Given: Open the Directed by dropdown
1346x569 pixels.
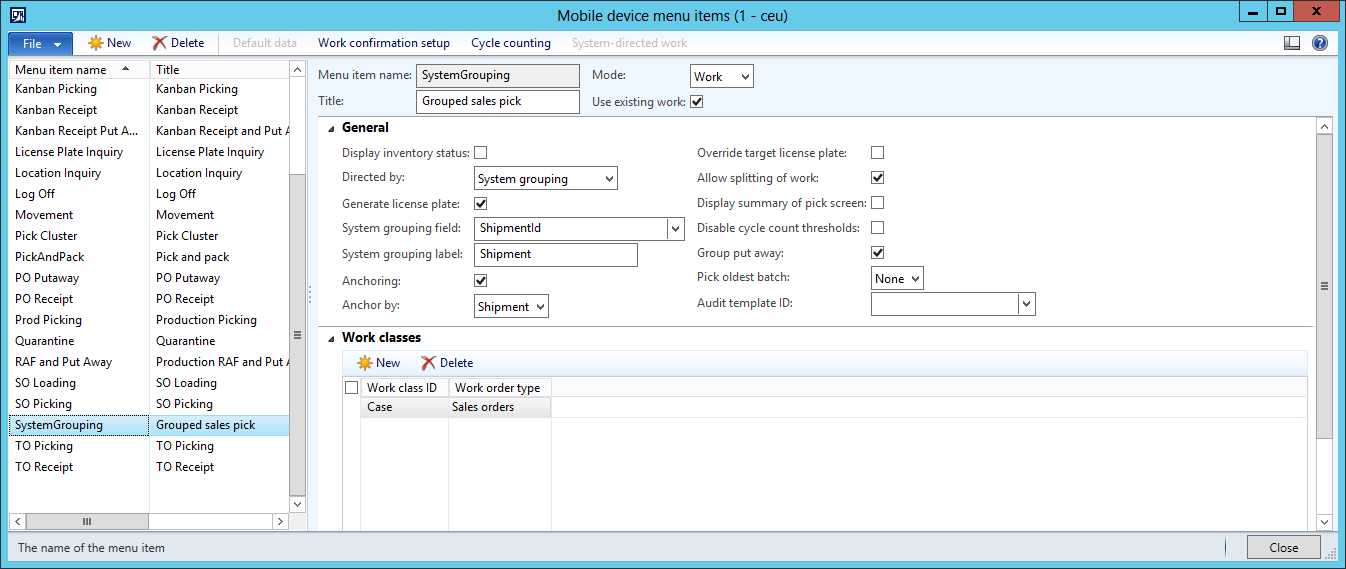Looking at the screenshot, I should [609, 179].
